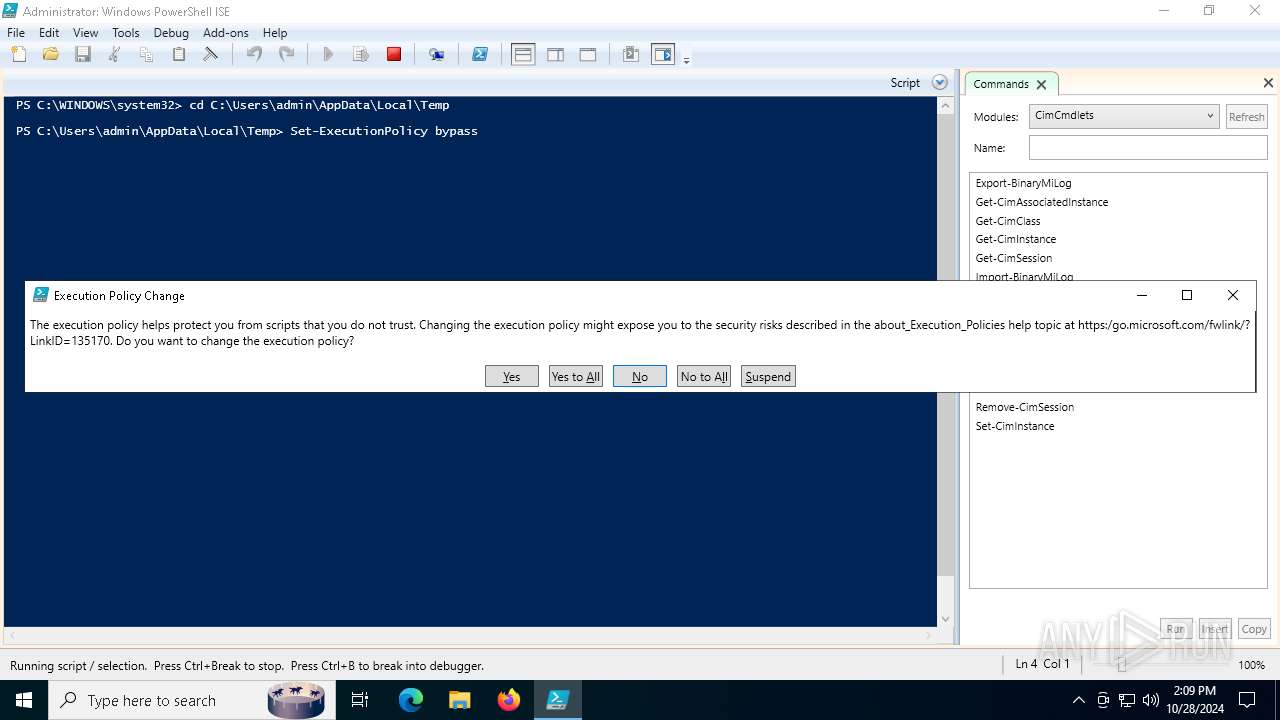Click the zoom slider in status bar
The image size is (1280, 720).
pos(1122,665)
